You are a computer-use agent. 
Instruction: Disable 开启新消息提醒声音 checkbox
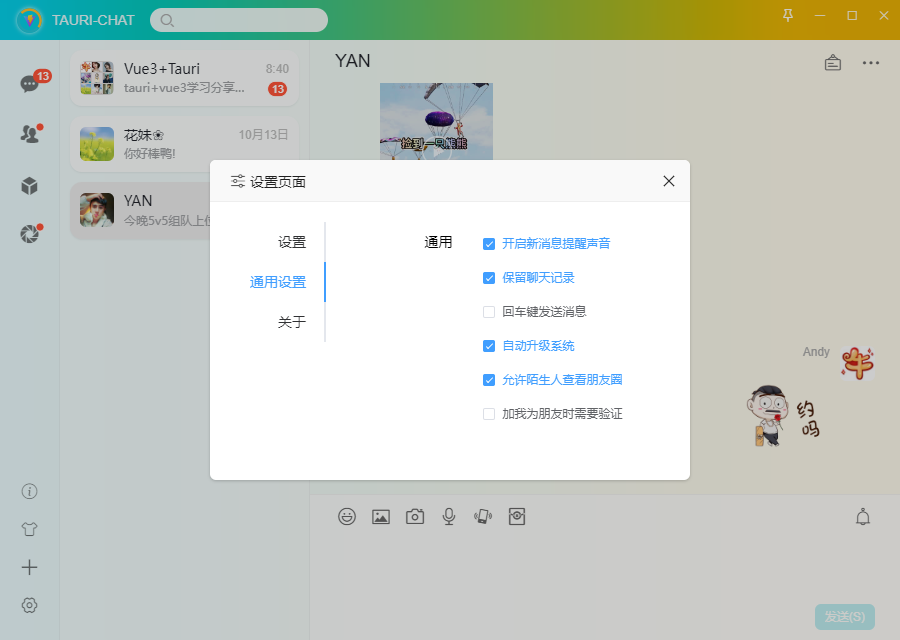489,243
